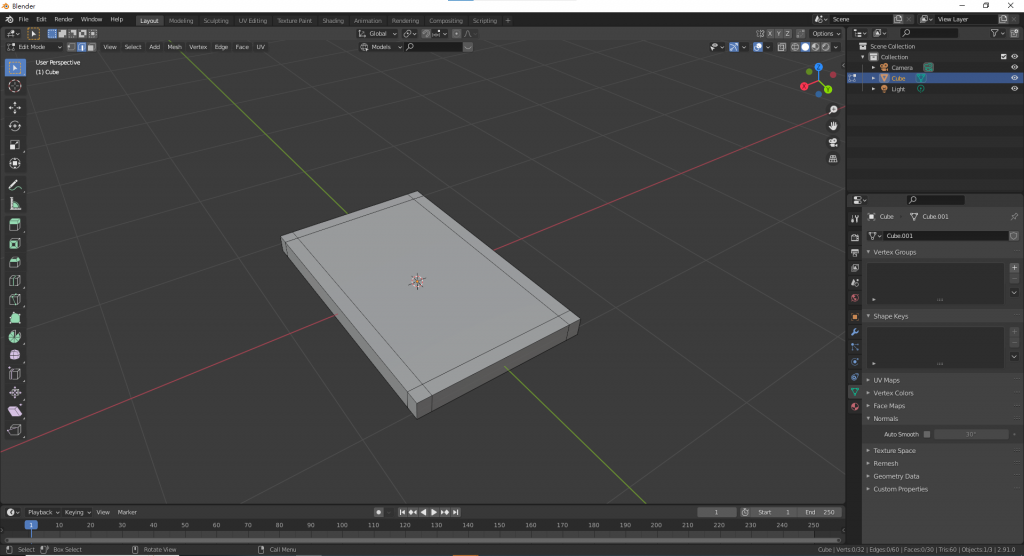Activate the Move tool
This screenshot has height=556, width=1024.
[15, 107]
